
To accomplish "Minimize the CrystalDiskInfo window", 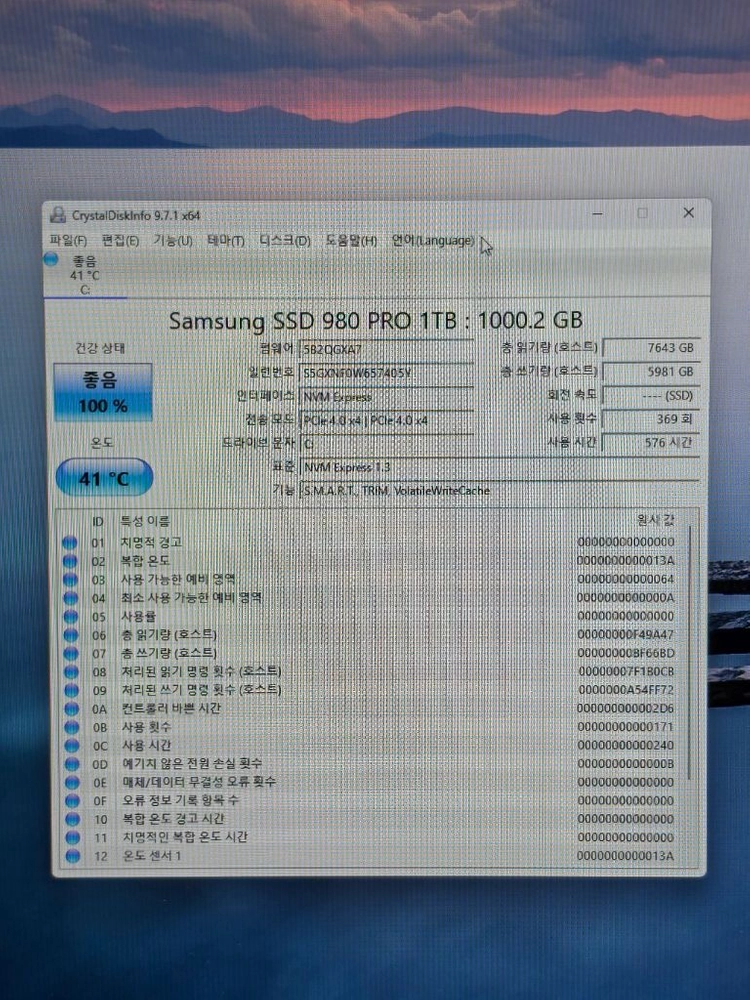I will pyautogui.click(x=598, y=214).
